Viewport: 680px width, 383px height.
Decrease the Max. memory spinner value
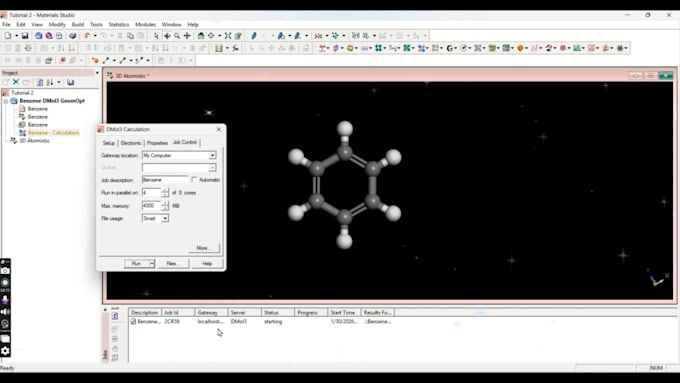(x=165, y=208)
